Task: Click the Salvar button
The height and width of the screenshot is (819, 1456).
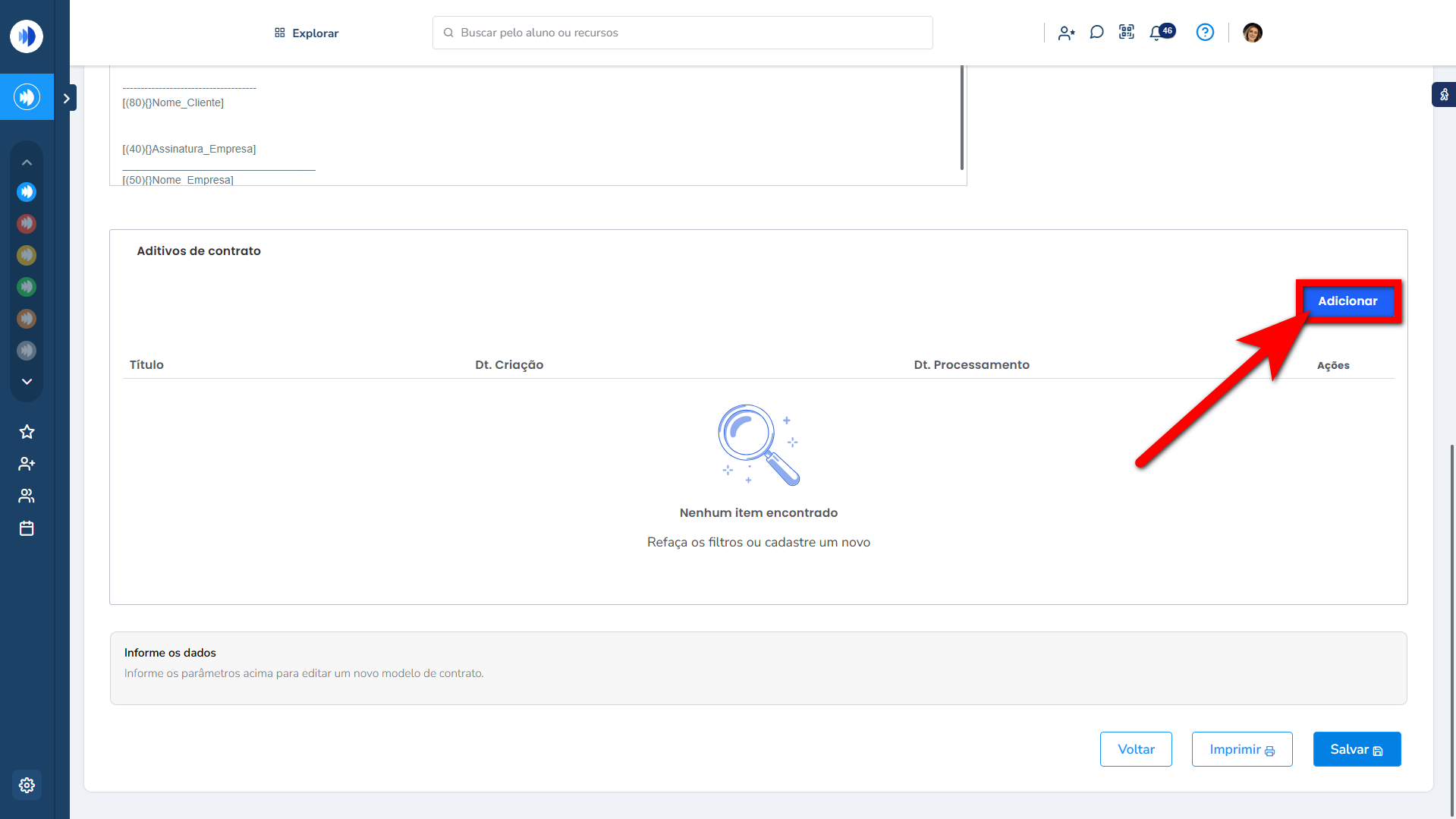Action: [x=1357, y=749]
